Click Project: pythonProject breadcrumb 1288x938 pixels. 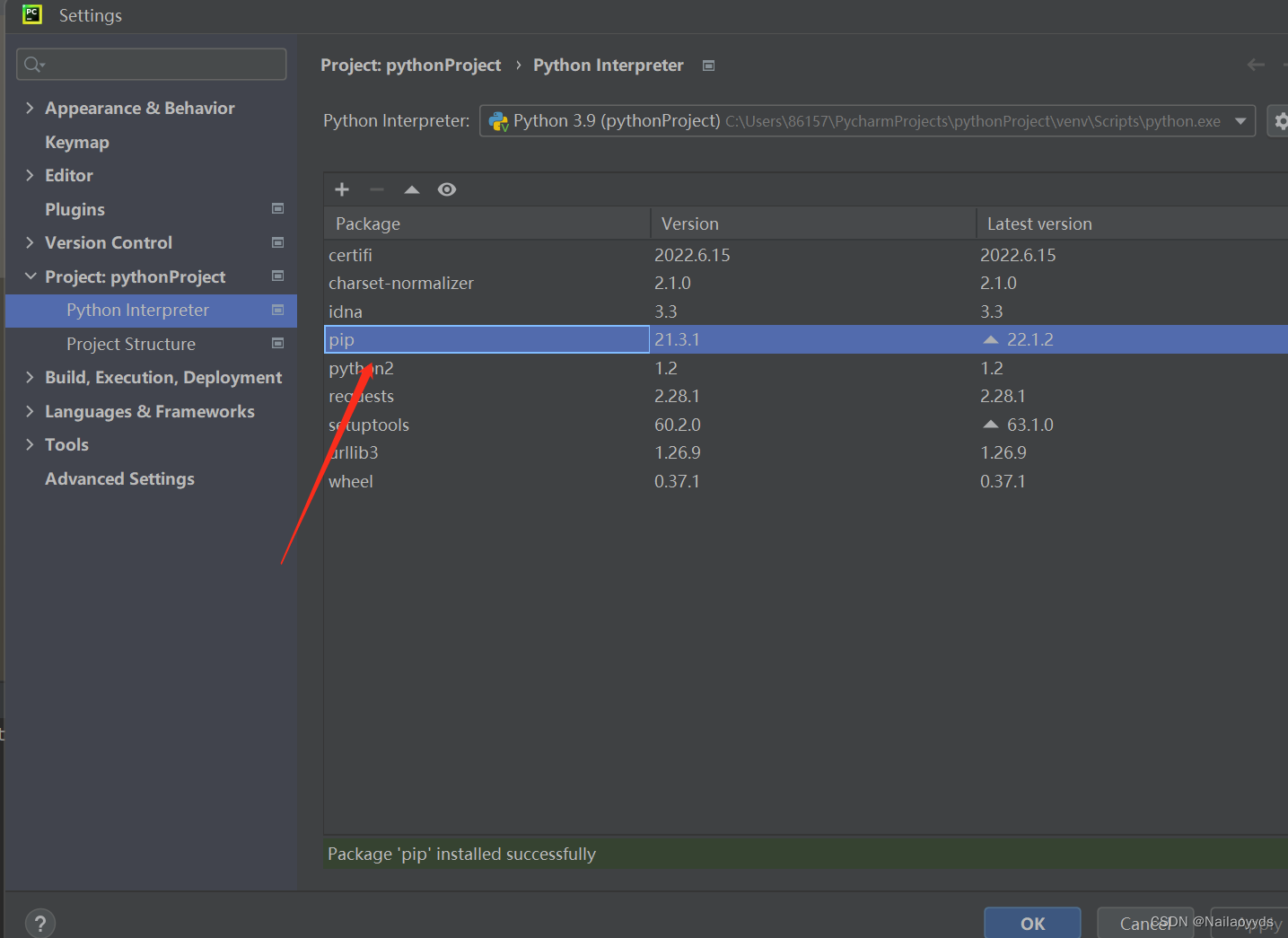[x=411, y=66]
